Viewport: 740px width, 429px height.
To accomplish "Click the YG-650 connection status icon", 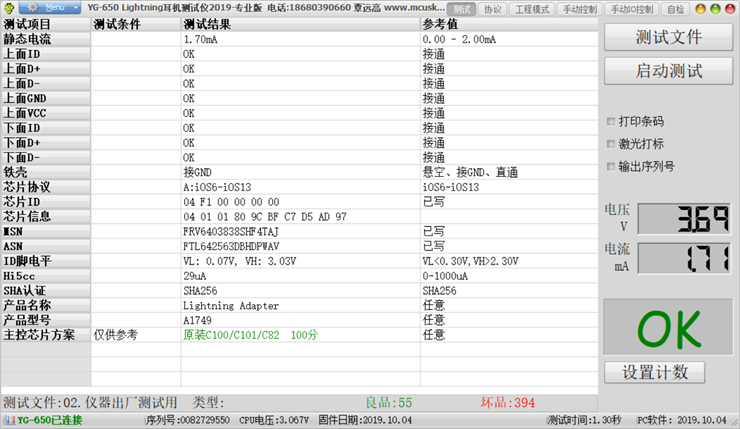I will click(9, 420).
